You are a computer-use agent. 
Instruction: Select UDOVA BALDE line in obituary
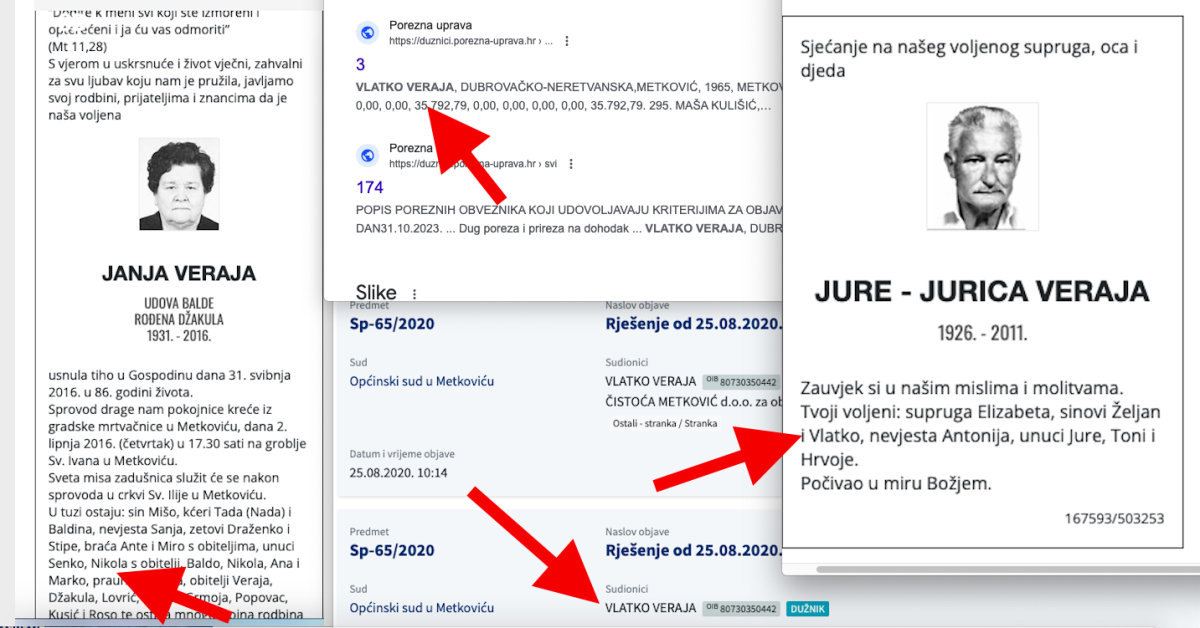coord(179,303)
